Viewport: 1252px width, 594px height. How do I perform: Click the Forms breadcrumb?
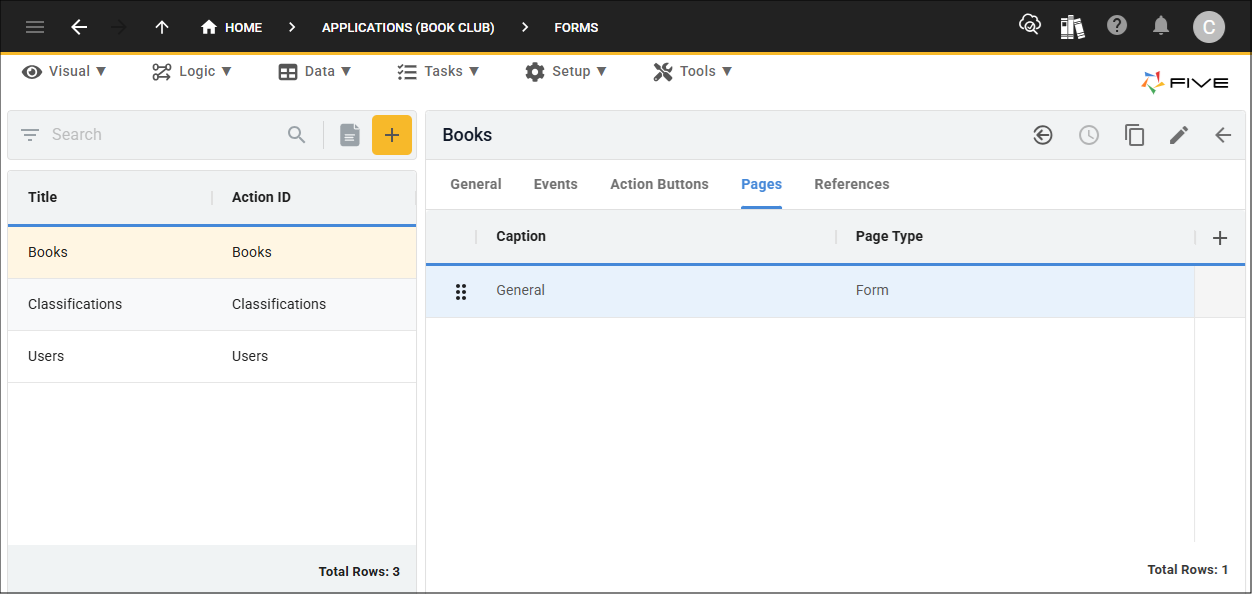tap(577, 27)
